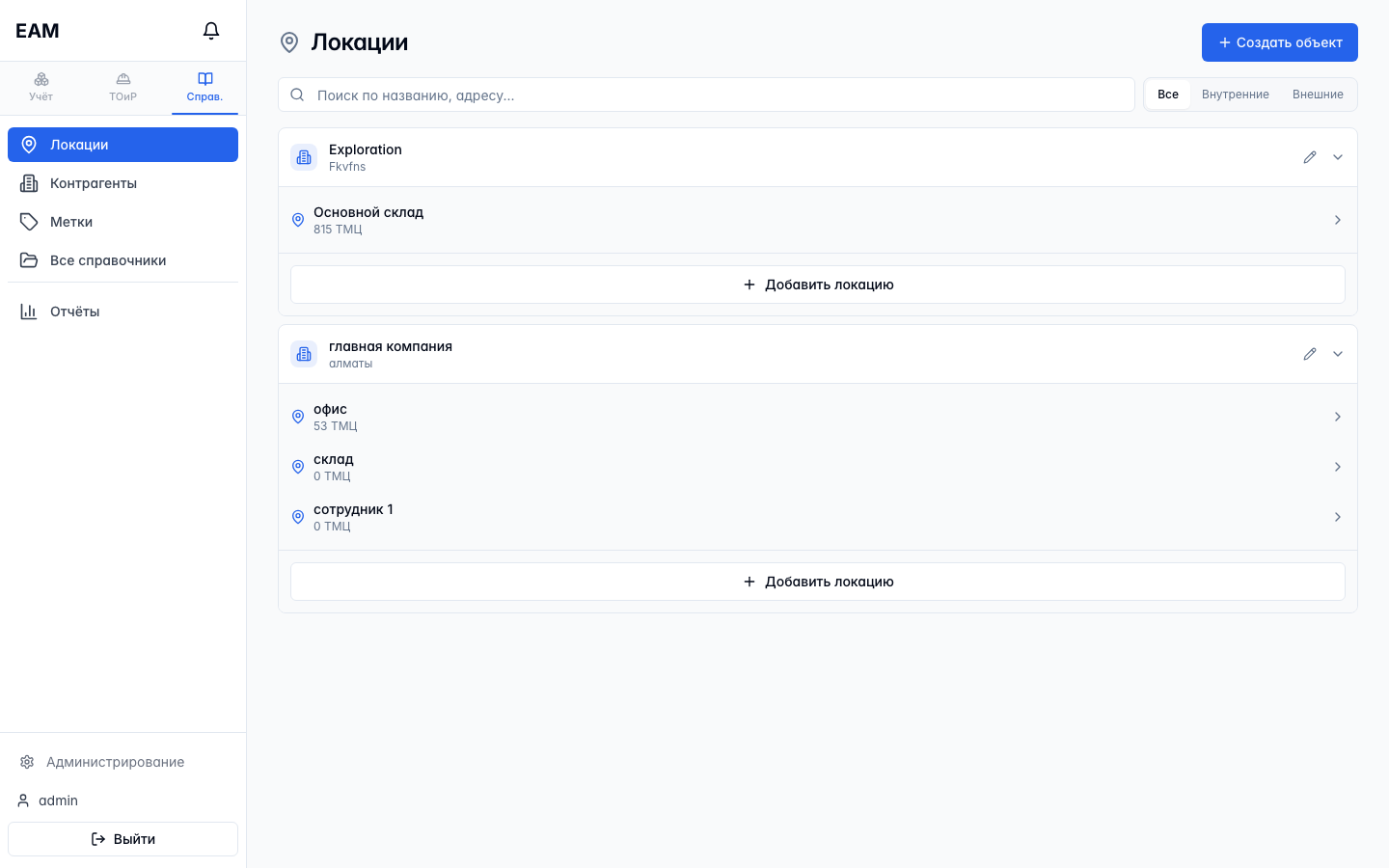The image size is (1389, 868).
Task: Add a location under Exploration
Action: coord(818,285)
